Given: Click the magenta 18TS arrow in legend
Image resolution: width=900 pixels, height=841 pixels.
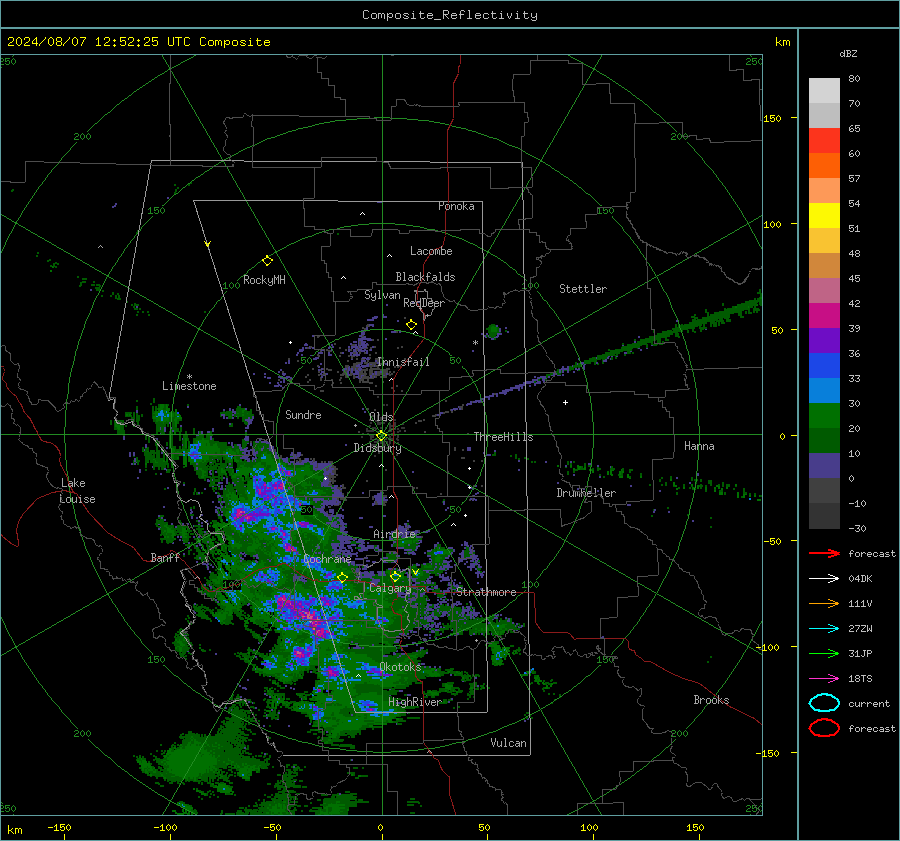Looking at the screenshot, I should tap(824, 679).
